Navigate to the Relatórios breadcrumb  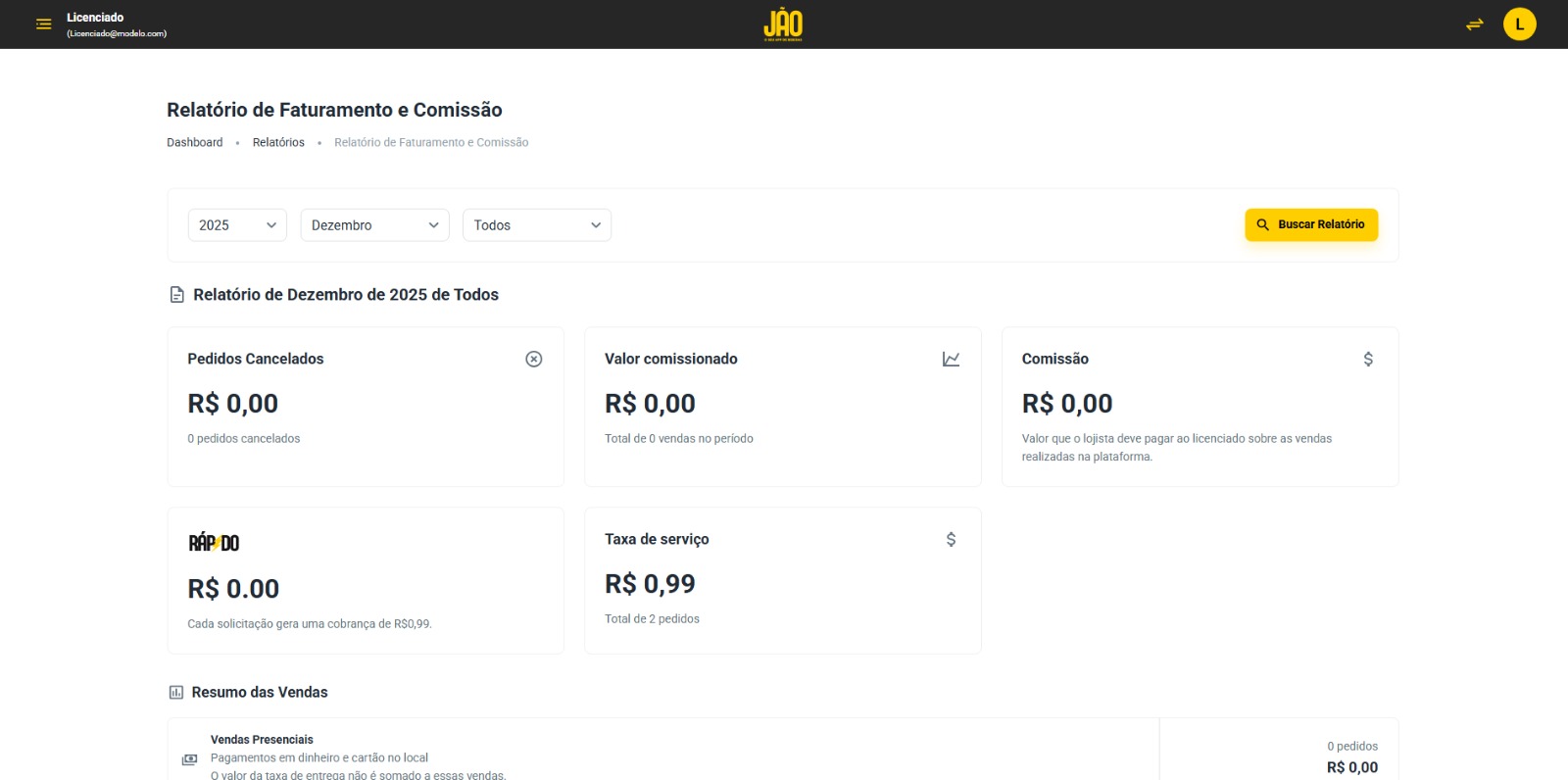(278, 143)
